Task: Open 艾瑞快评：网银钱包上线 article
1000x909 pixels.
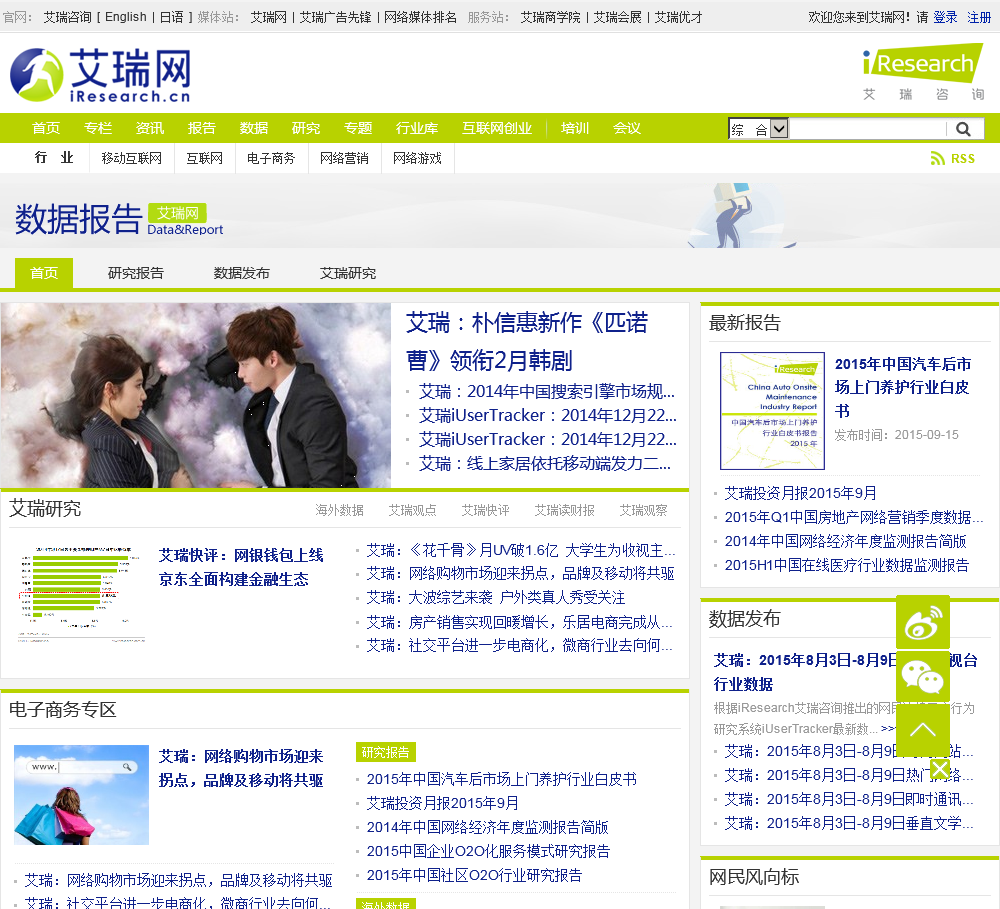Action: (x=240, y=567)
